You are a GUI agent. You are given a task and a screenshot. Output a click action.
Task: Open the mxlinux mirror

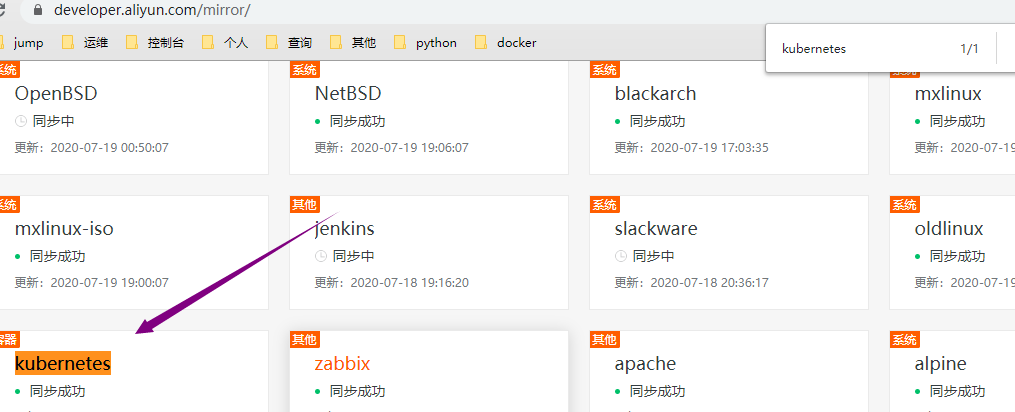pyautogui.click(x=948, y=94)
